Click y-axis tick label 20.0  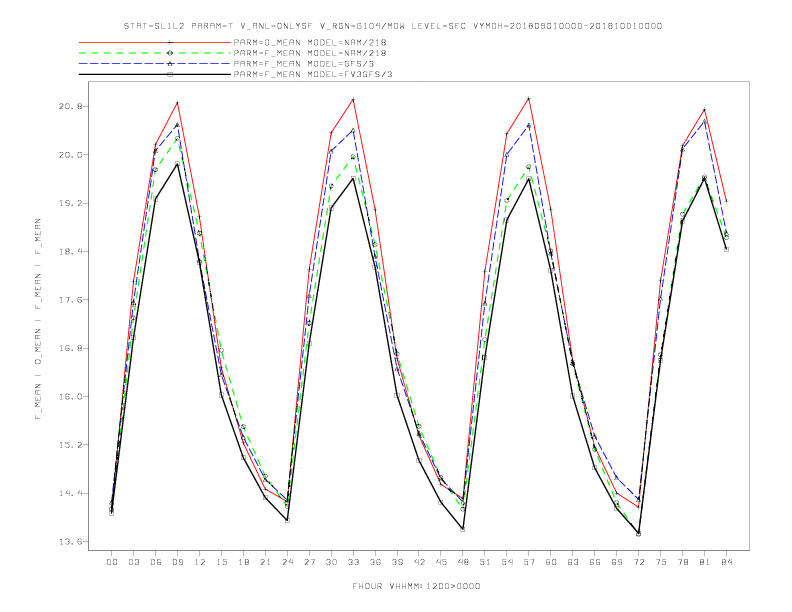pos(70,155)
